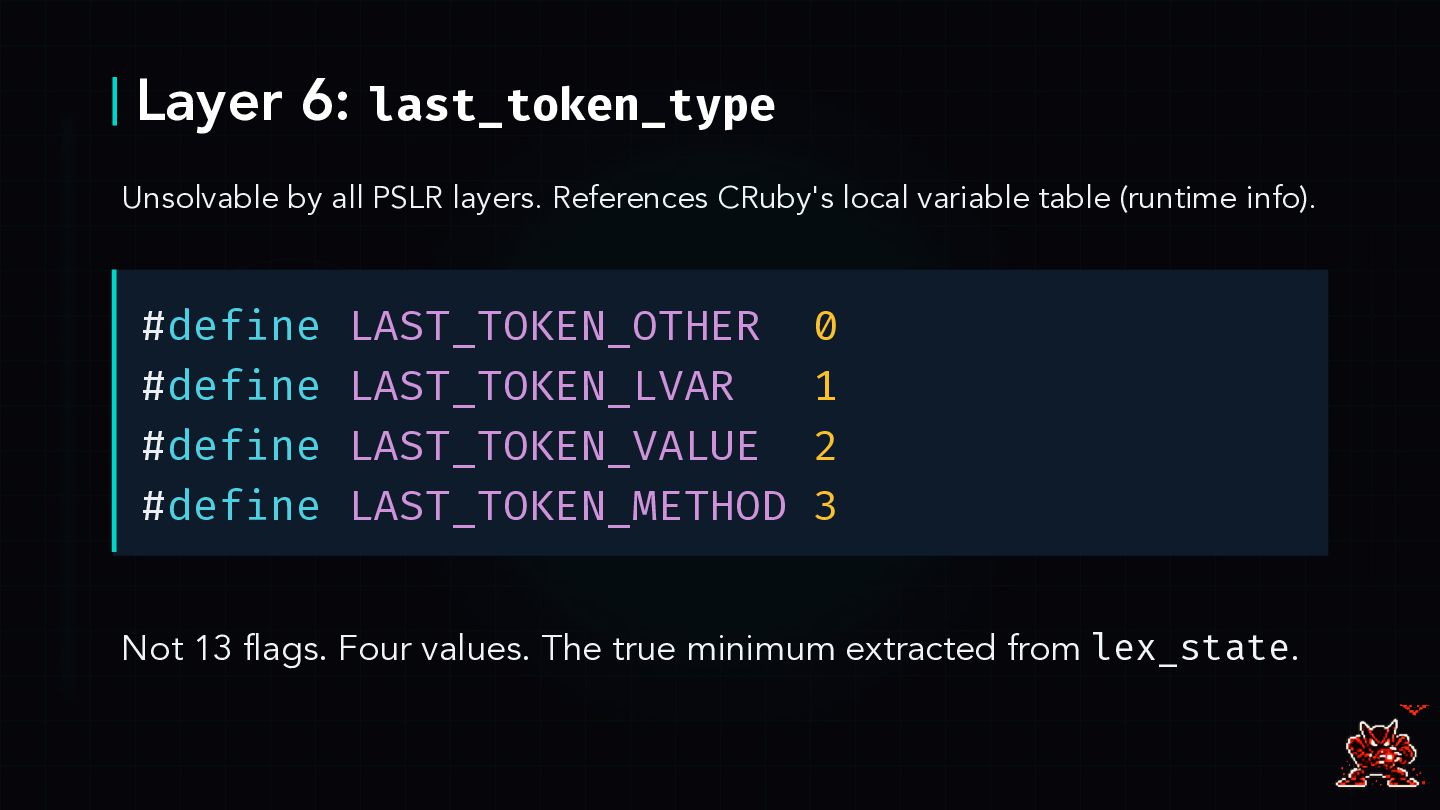This screenshot has width=1440, height=810.
Task: Click the yellow value 1 in the code
Action: pyautogui.click(x=825, y=387)
